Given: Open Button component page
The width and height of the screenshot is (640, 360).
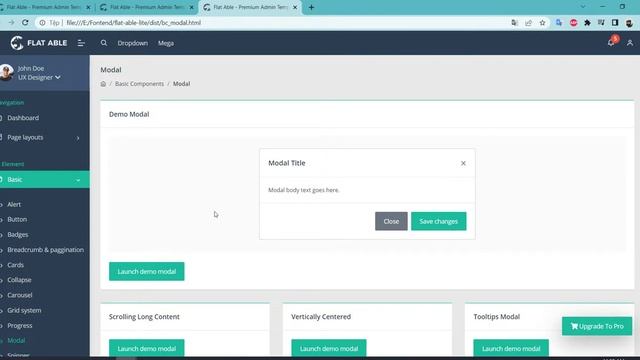Looking at the screenshot, I should point(17,220).
